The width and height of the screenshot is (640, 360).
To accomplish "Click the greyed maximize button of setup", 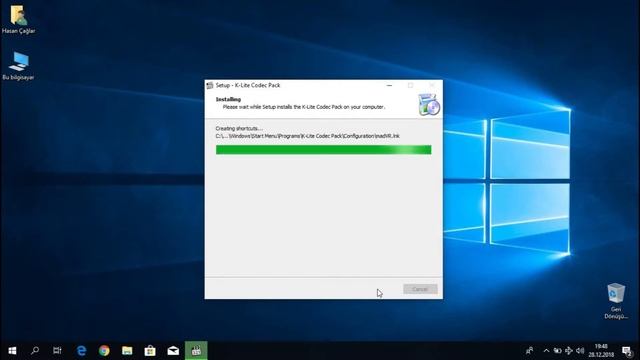I will point(410,85).
